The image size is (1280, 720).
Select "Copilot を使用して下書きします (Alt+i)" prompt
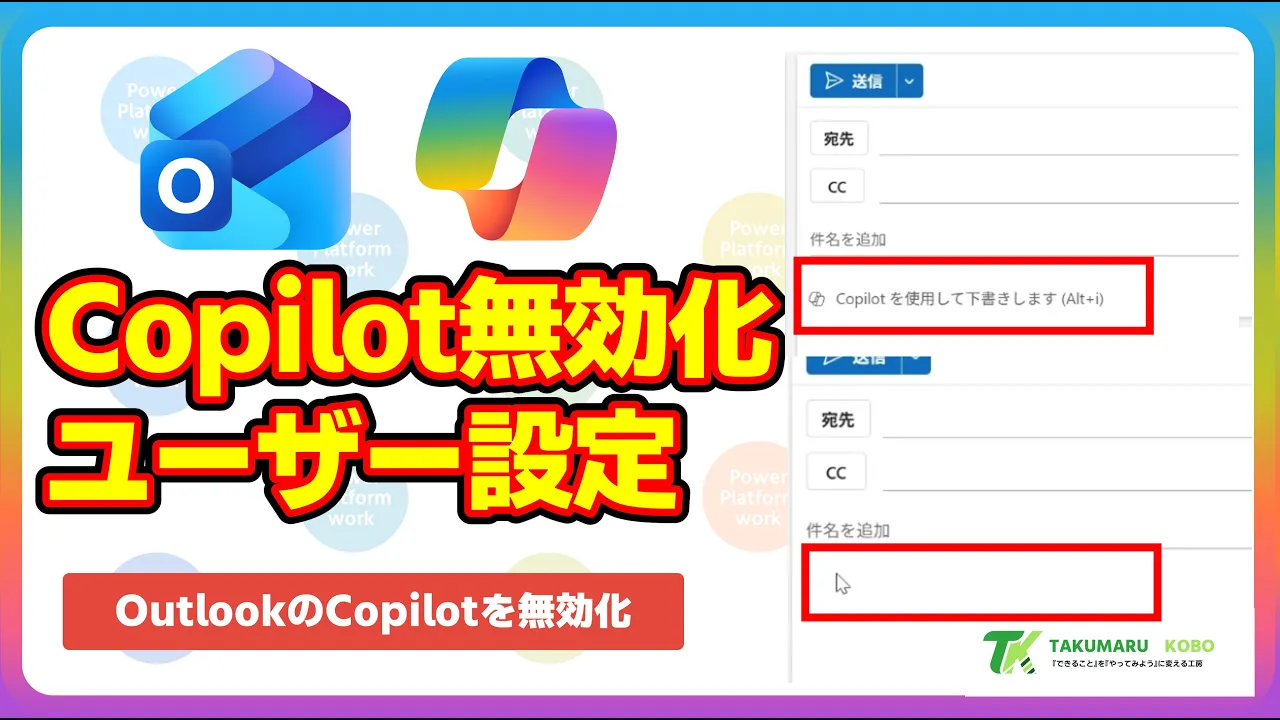969,298
